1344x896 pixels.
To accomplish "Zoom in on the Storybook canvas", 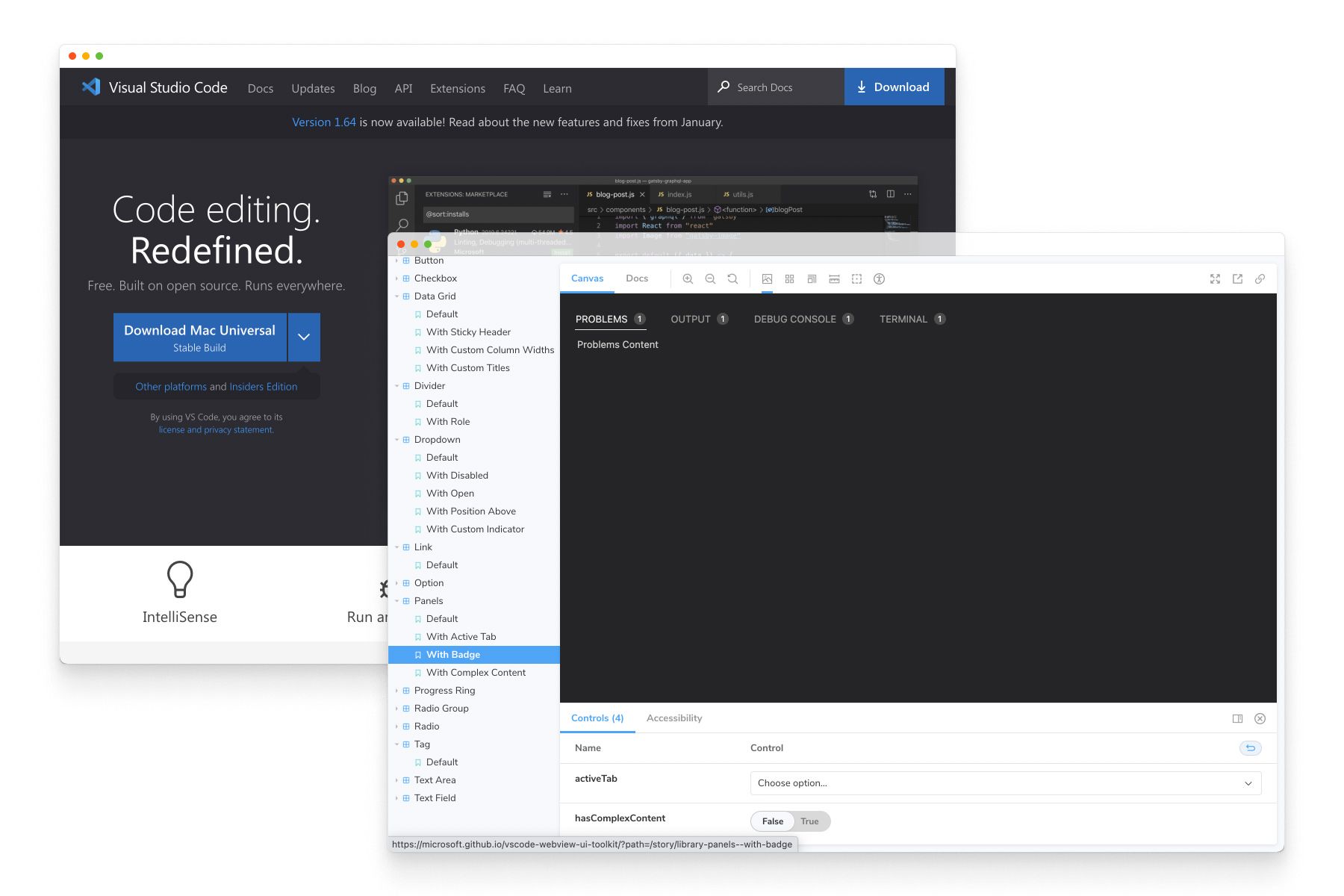I will tap(688, 279).
